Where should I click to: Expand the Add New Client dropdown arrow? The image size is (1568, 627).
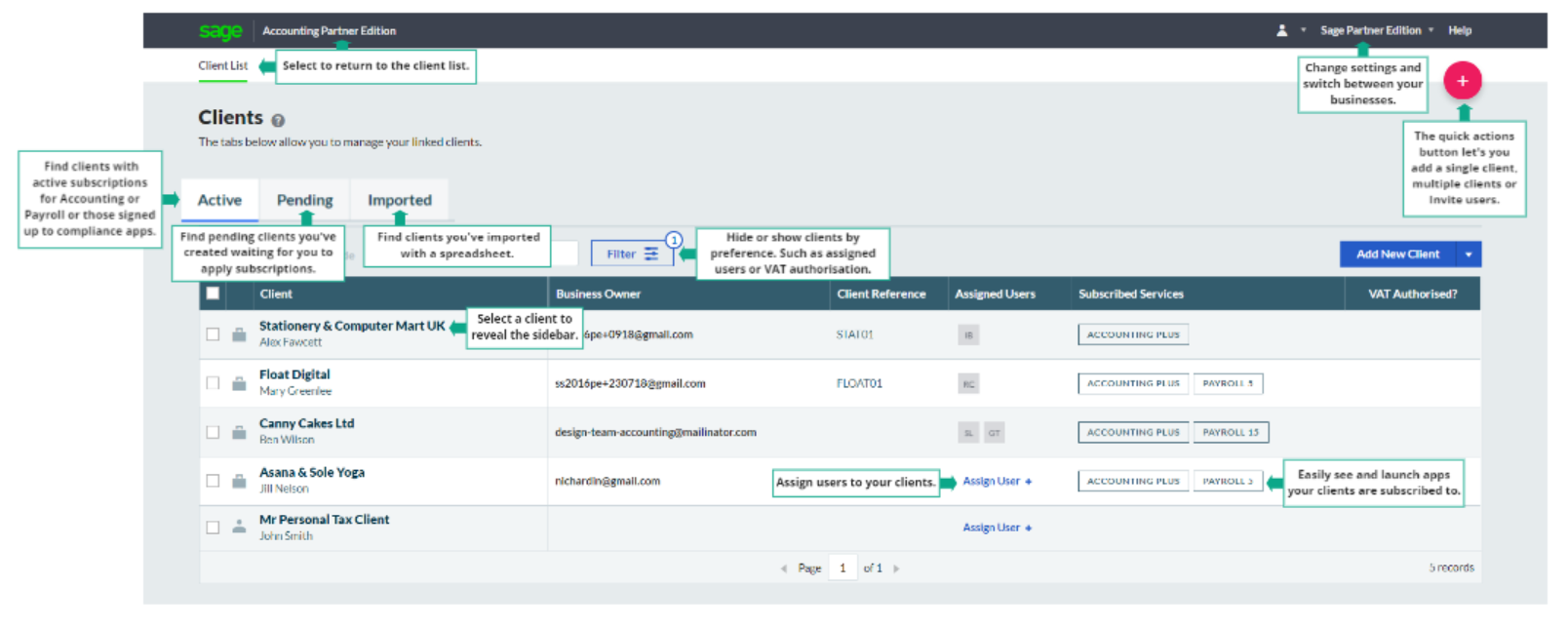coord(1468,255)
